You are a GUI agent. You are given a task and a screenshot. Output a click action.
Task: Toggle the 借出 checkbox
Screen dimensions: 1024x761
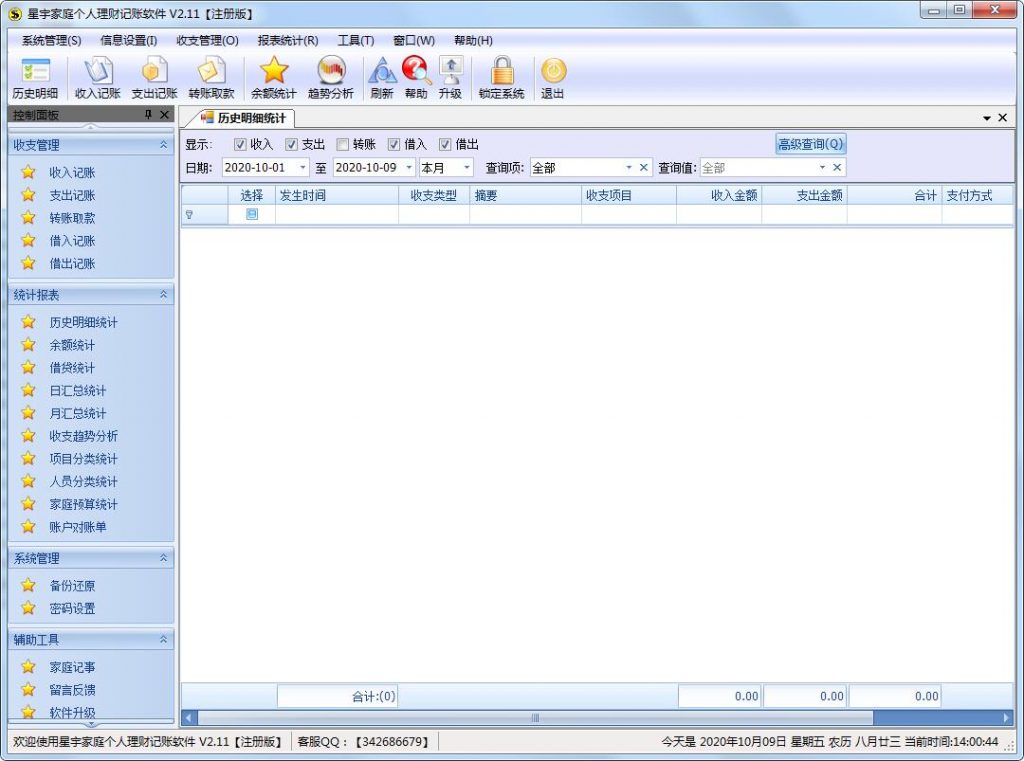[446, 144]
